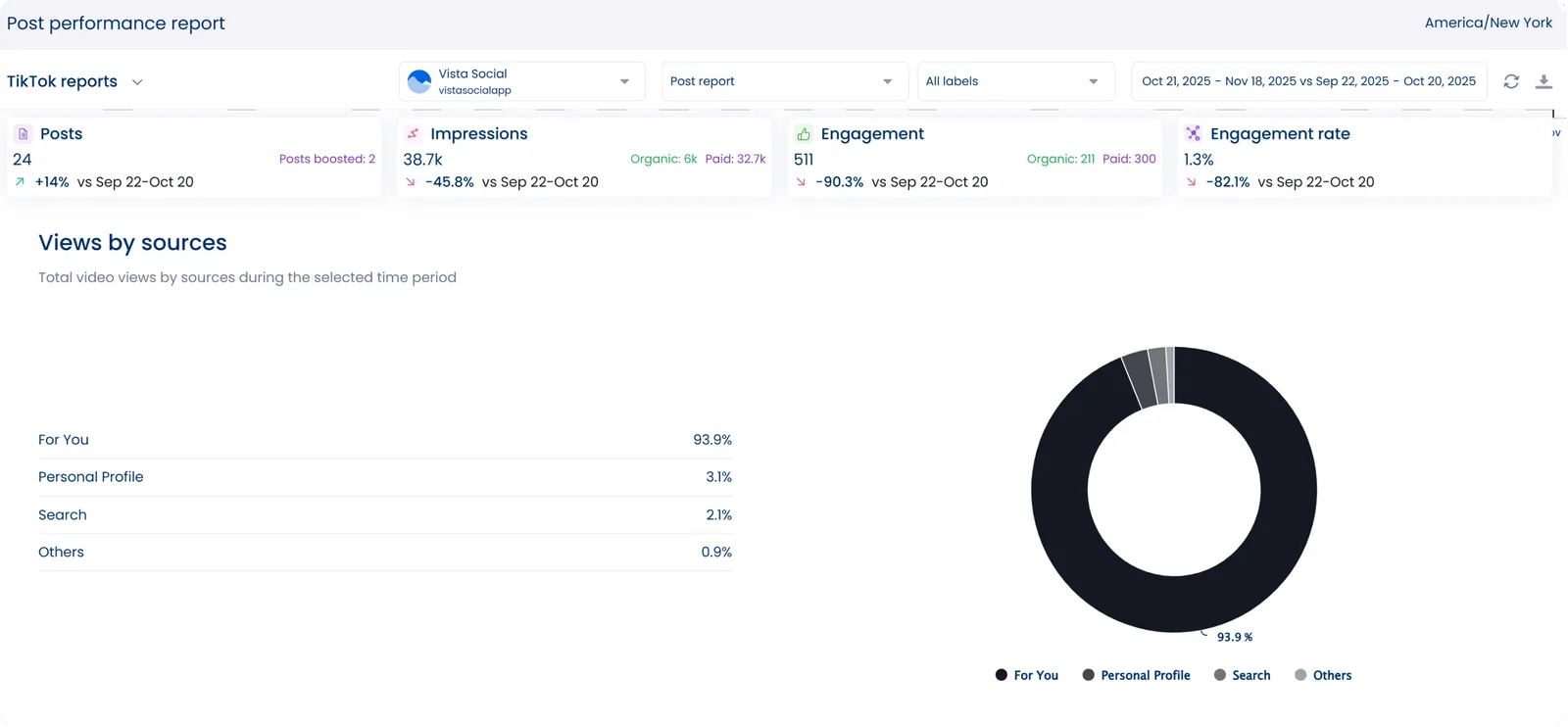1568x727 pixels.
Task: Select the Personal Profile source row
Action: [x=384, y=477]
